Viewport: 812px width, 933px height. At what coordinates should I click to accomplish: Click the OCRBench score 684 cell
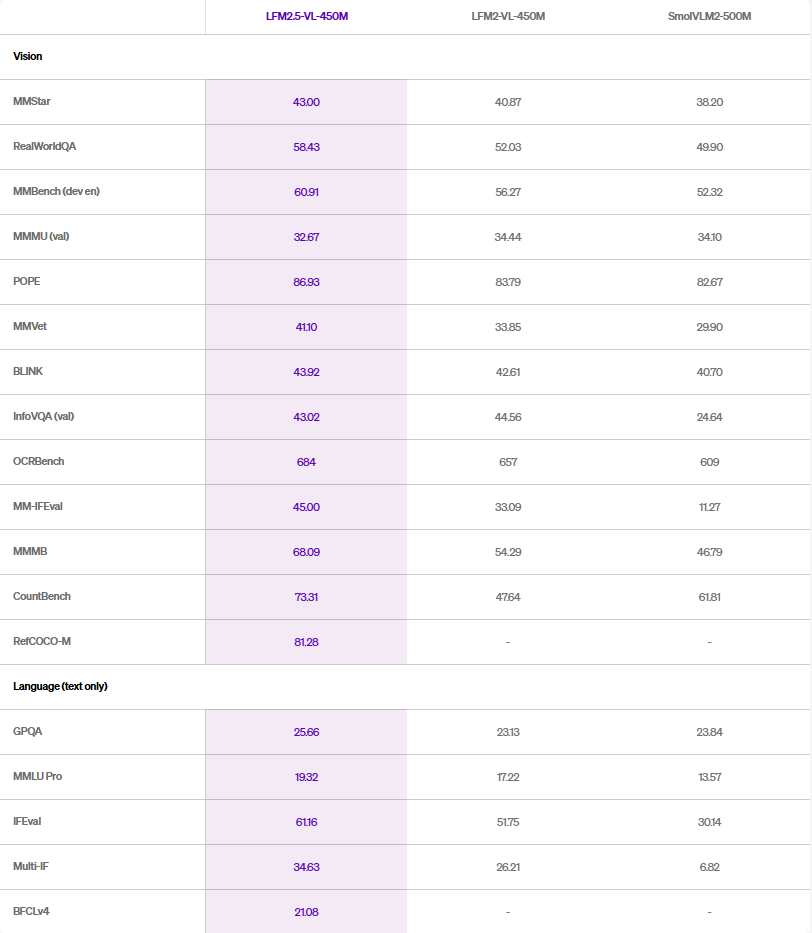pos(306,462)
